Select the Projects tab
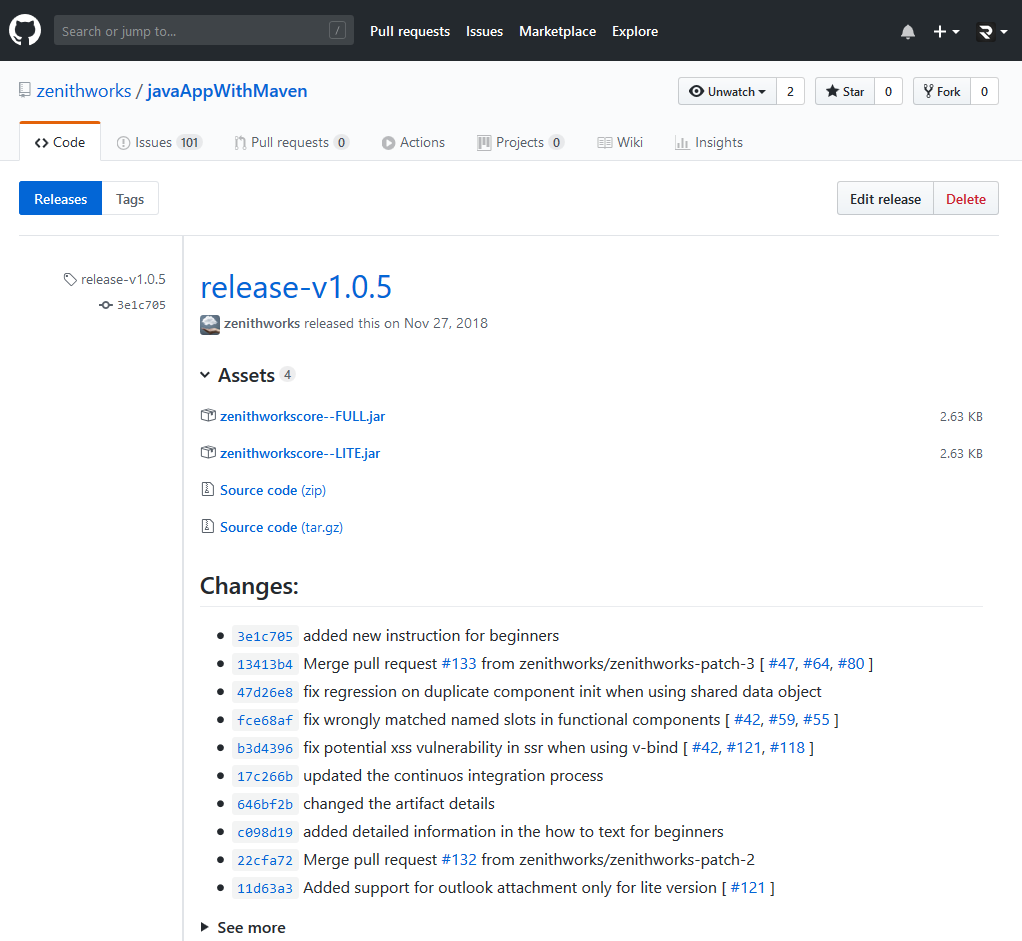This screenshot has width=1022, height=941. coord(520,142)
